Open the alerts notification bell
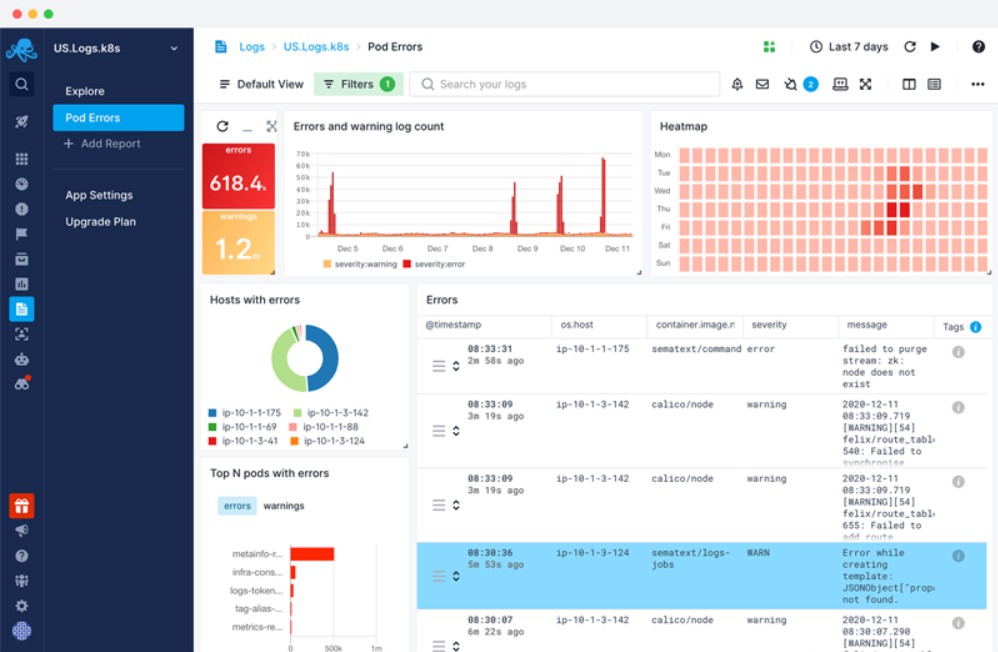Image resolution: width=998 pixels, height=652 pixels. (x=737, y=84)
